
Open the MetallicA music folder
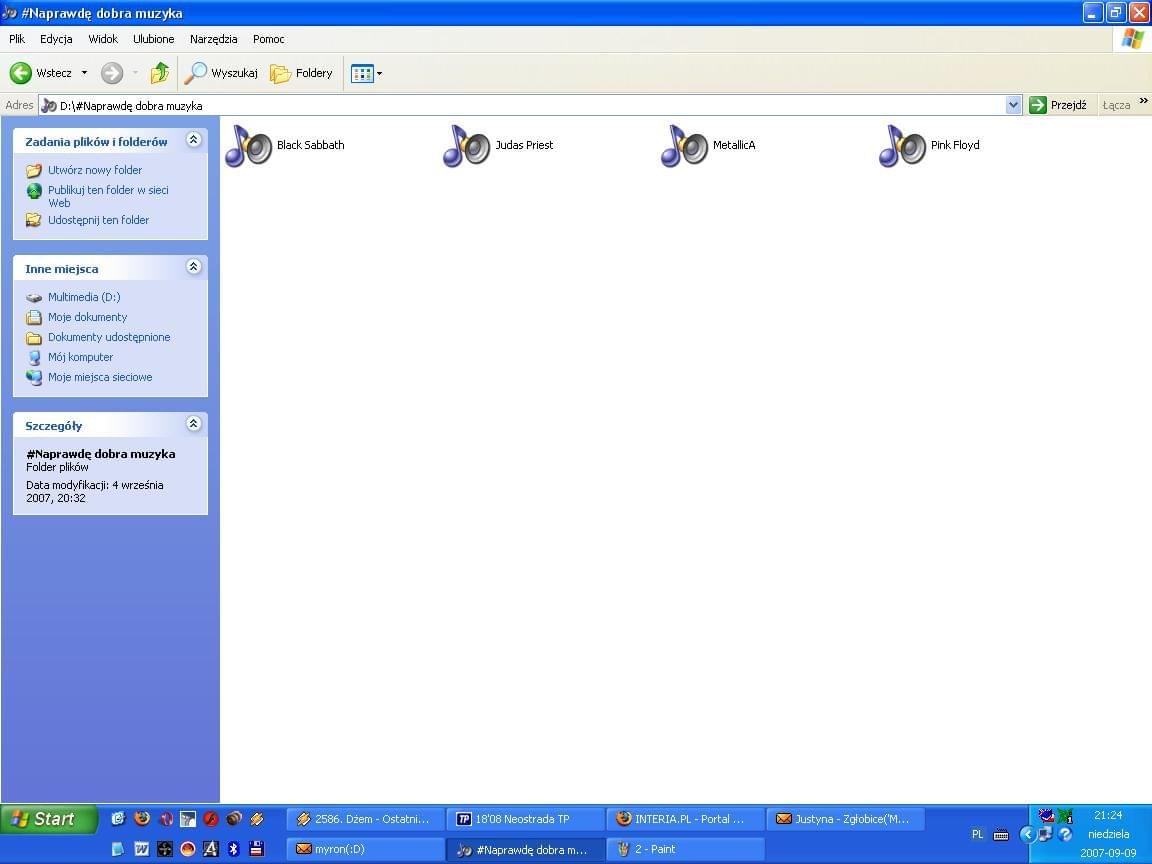coord(709,145)
